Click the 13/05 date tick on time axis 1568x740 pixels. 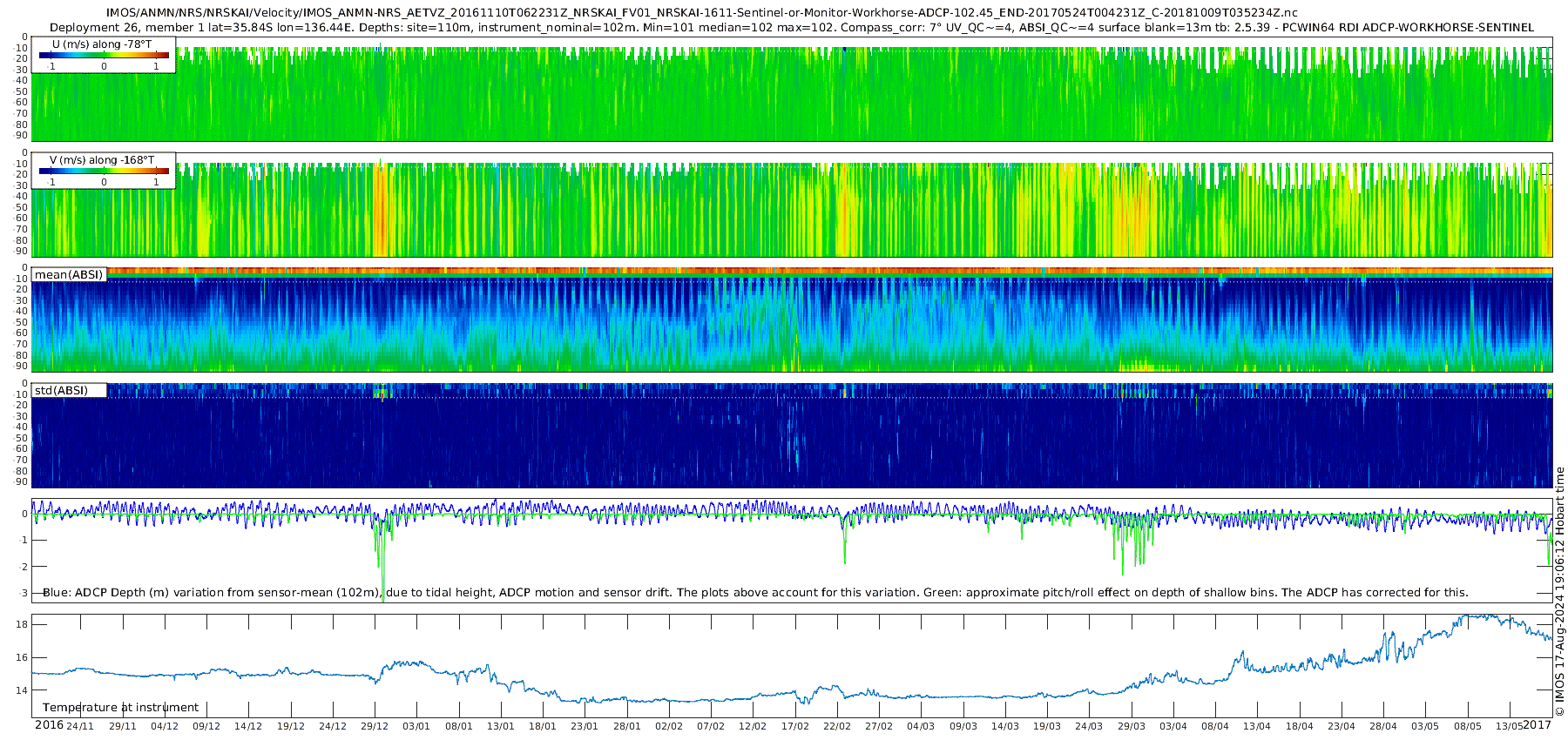pos(1510,726)
